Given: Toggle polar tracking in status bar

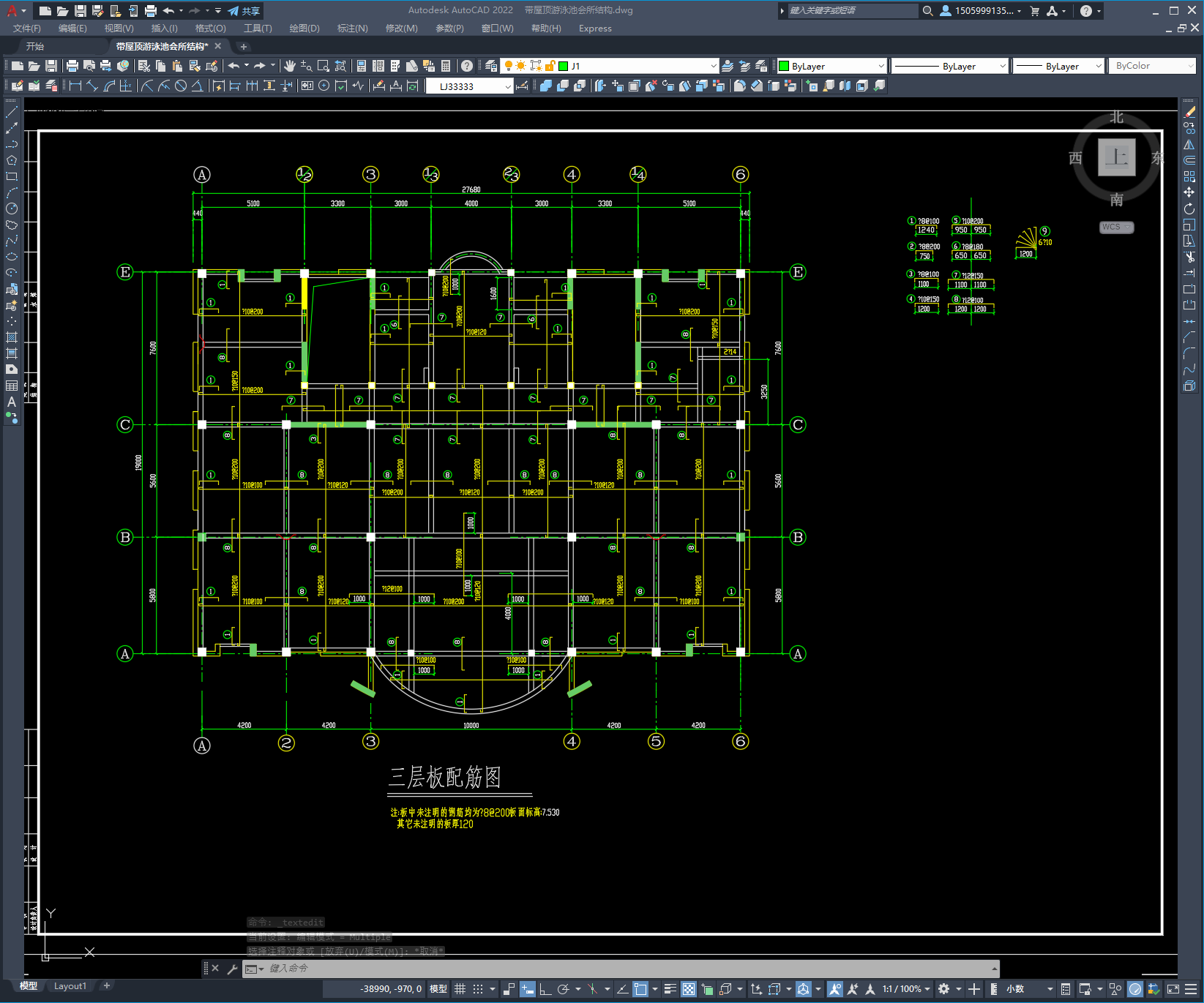Looking at the screenshot, I should 563,989.
